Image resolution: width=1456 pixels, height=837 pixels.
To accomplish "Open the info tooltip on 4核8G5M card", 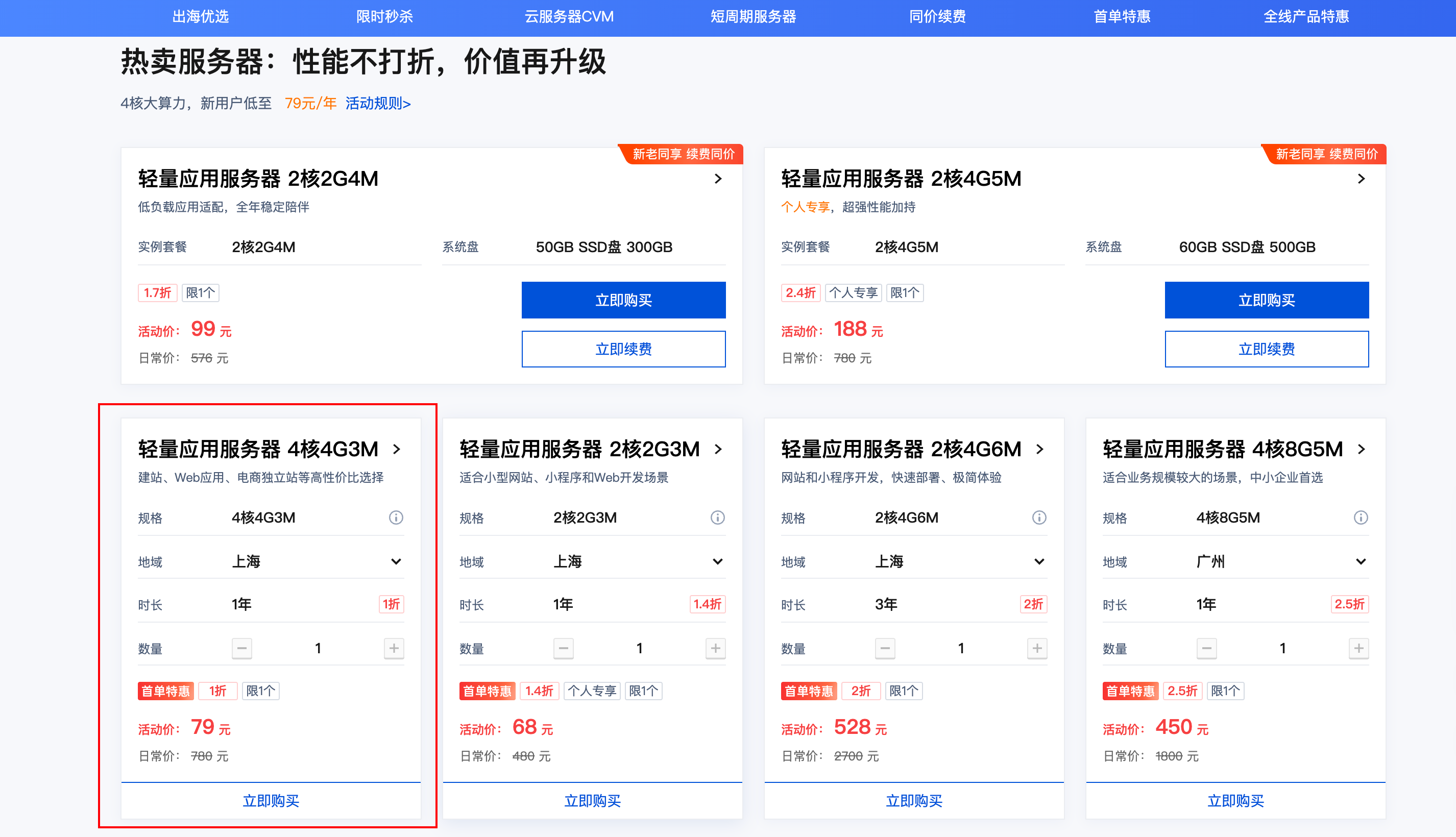I will tap(1360, 518).
